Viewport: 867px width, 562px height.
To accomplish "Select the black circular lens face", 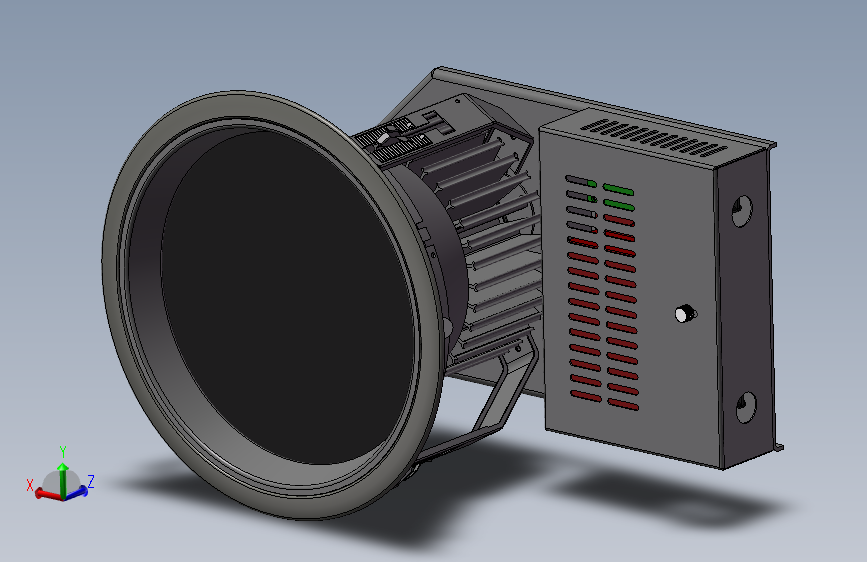I will tap(288, 299).
